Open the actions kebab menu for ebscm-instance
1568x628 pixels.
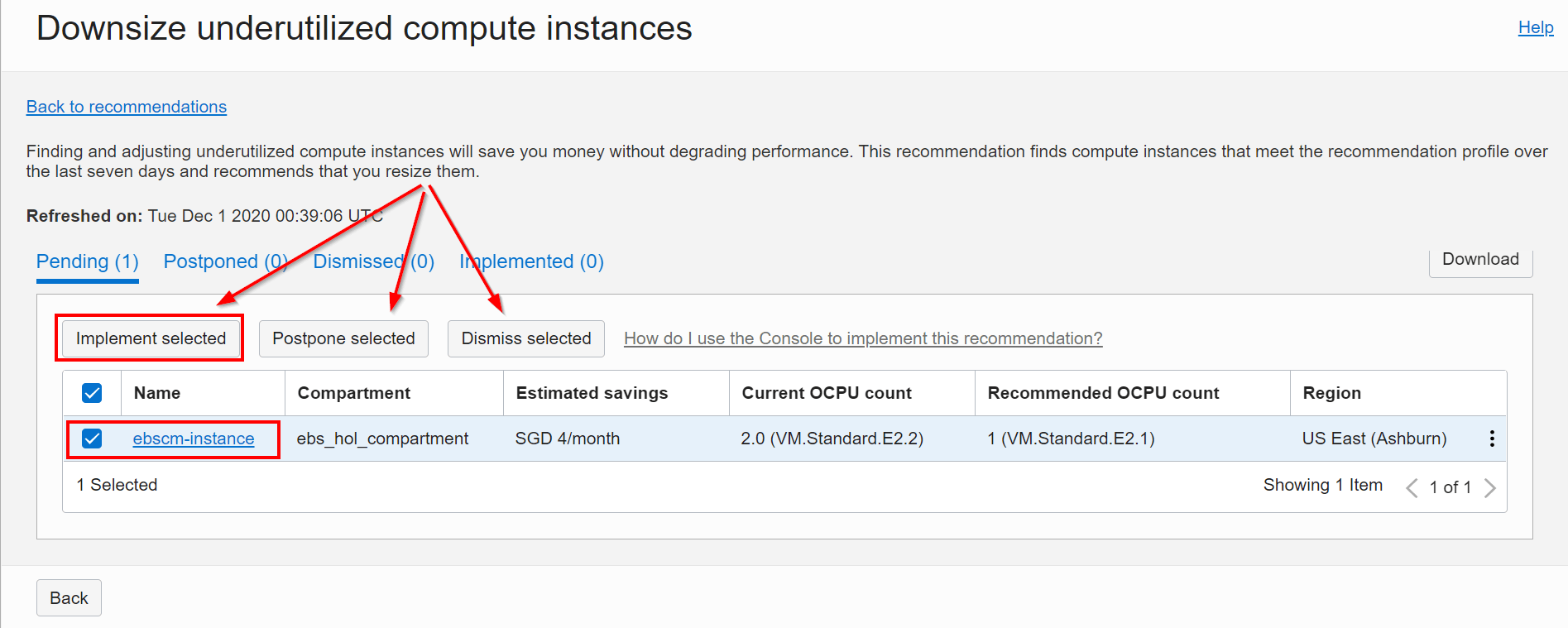pyautogui.click(x=1492, y=439)
